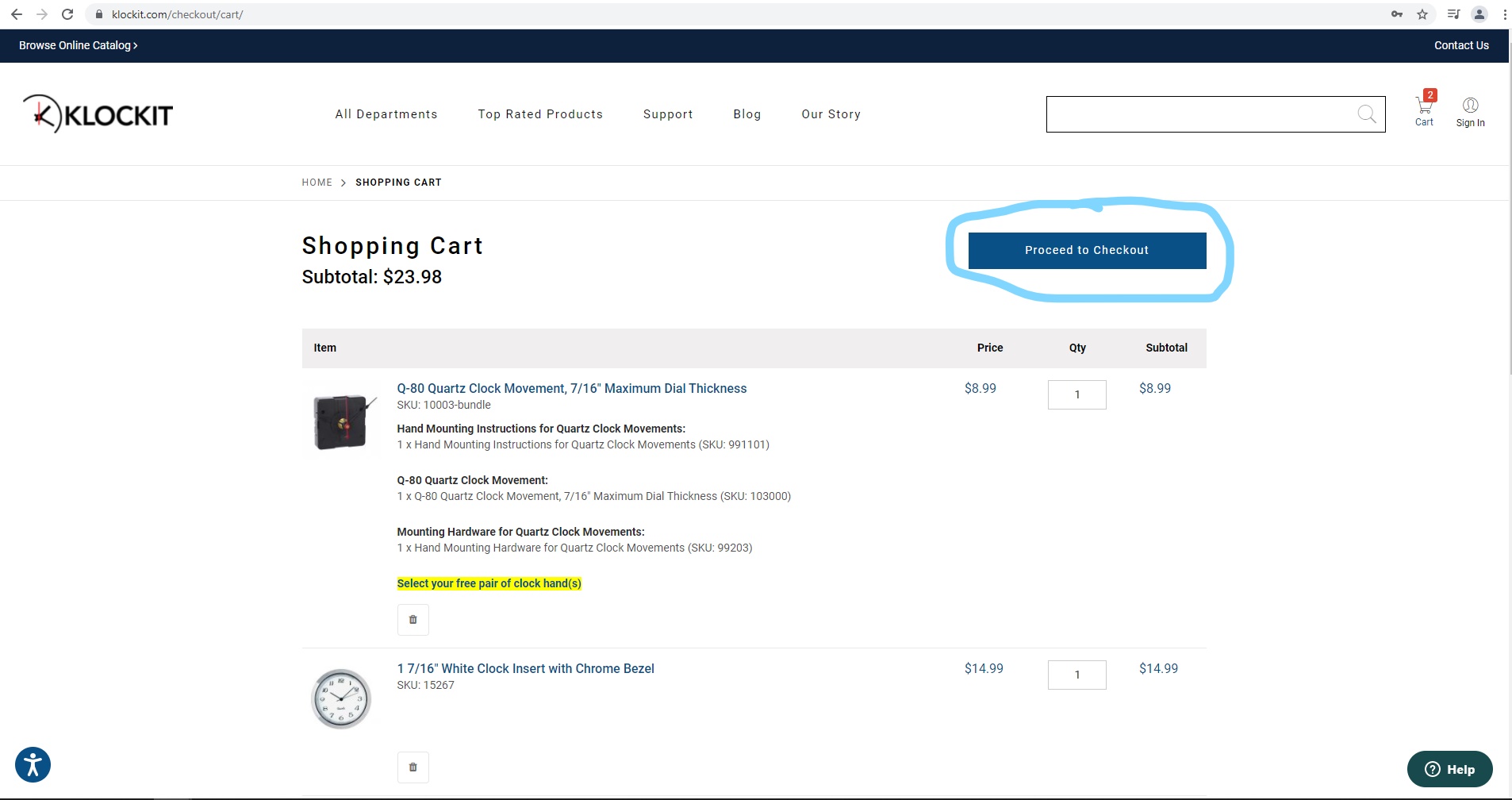Open Chrome three-dot menu
The width and height of the screenshot is (1512, 800).
(1505, 14)
